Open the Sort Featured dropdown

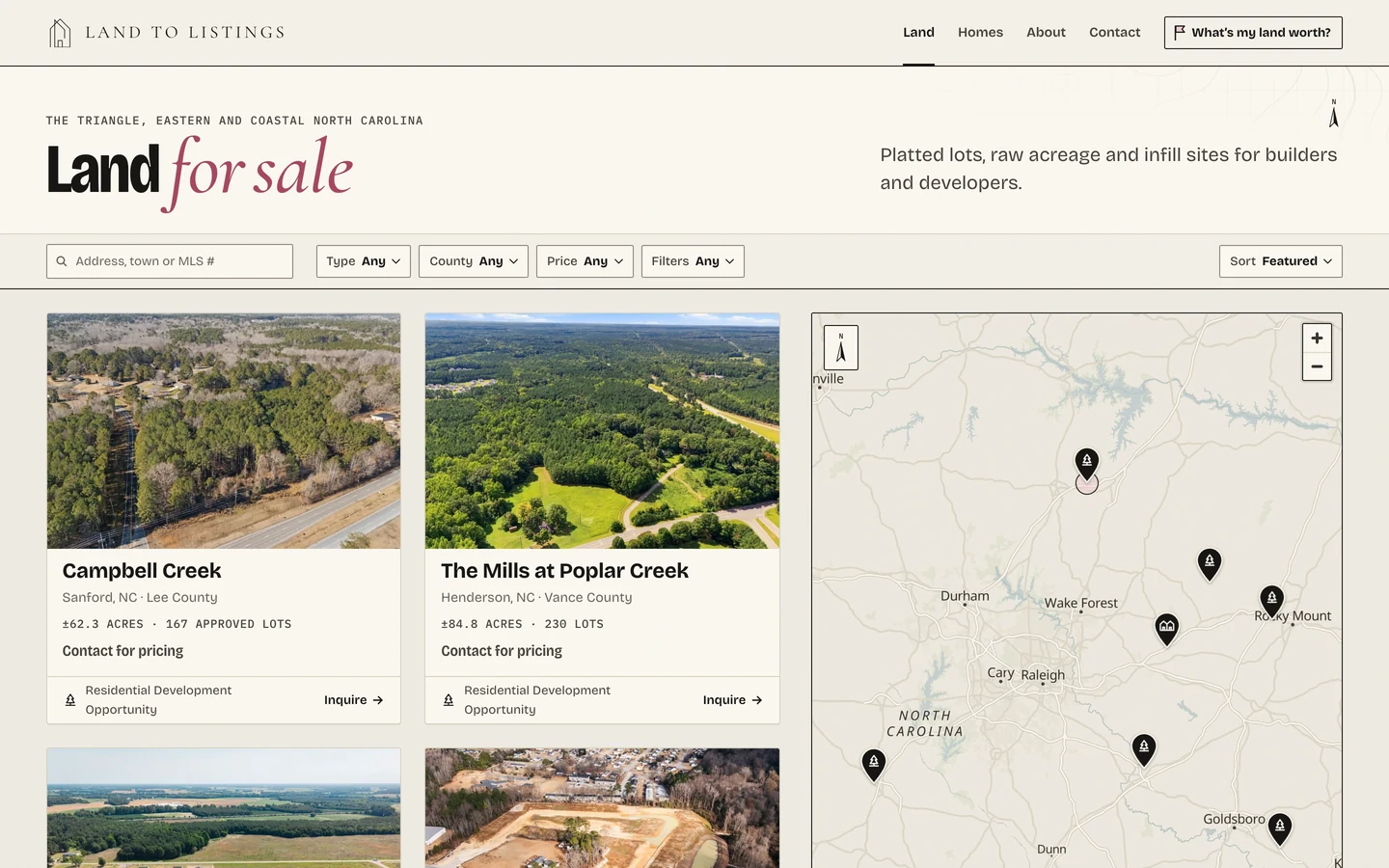pyautogui.click(x=1281, y=261)
